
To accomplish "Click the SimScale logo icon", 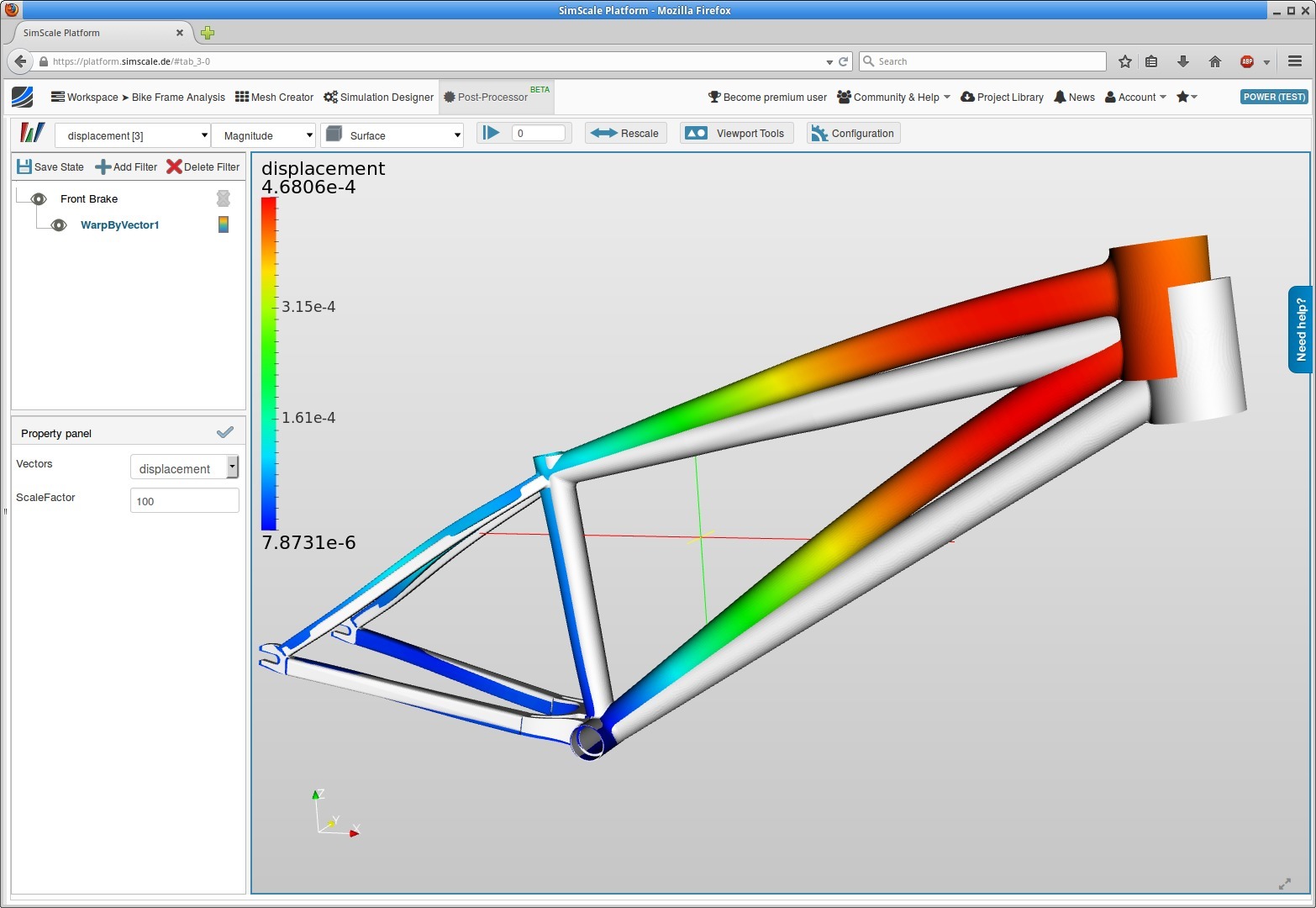I will click(23, 97).
